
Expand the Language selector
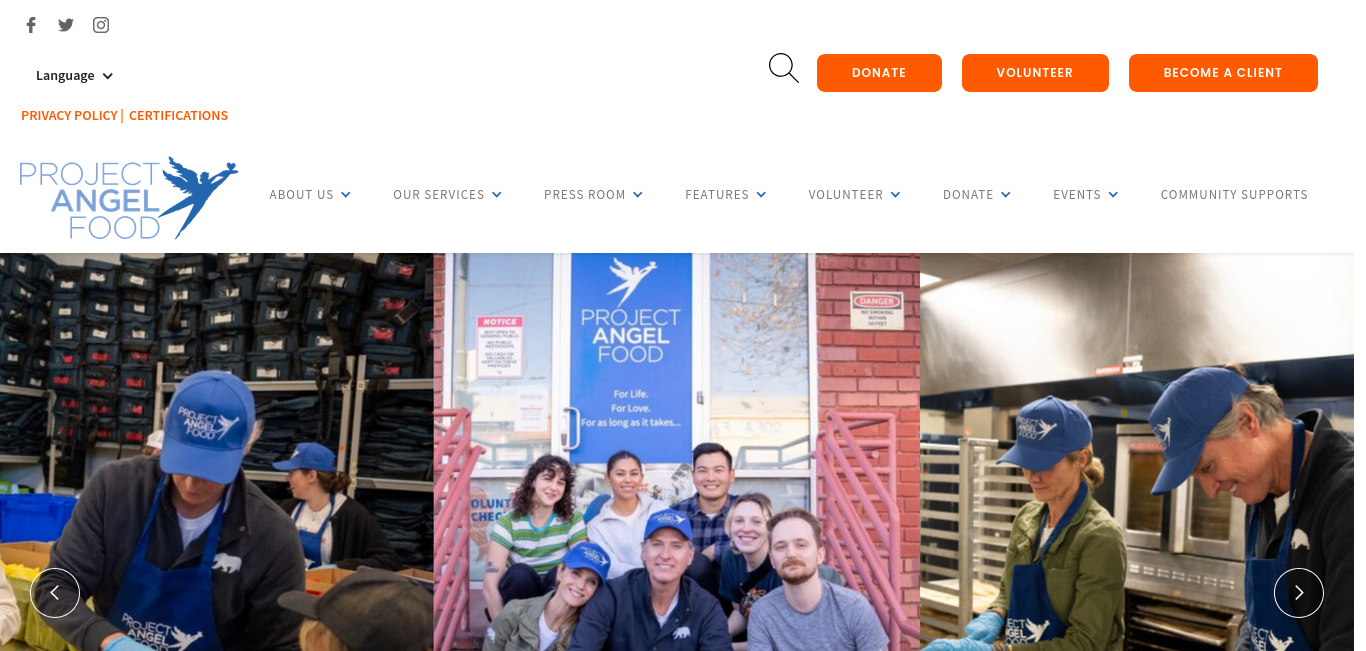(x=74, y=76)
